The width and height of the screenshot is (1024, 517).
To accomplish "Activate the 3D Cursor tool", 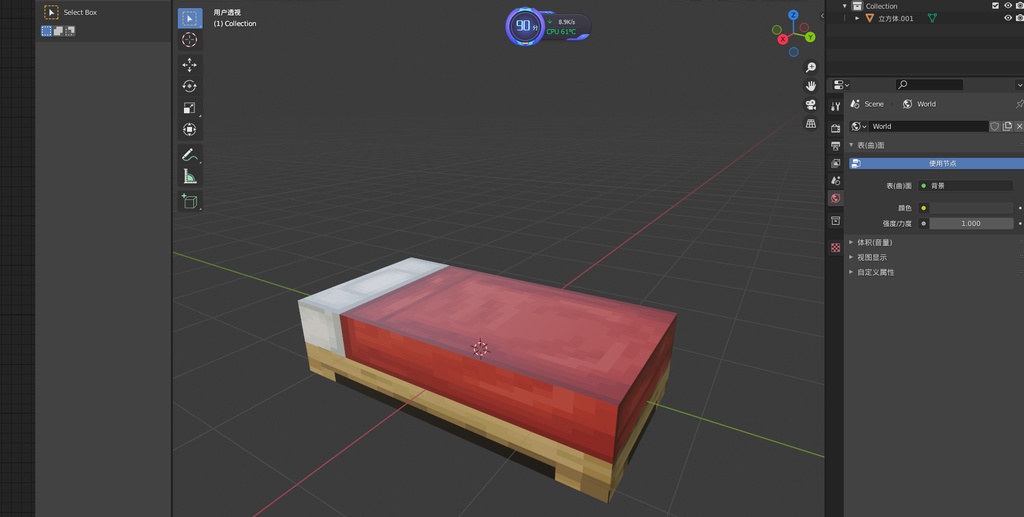I will [189, 40].
